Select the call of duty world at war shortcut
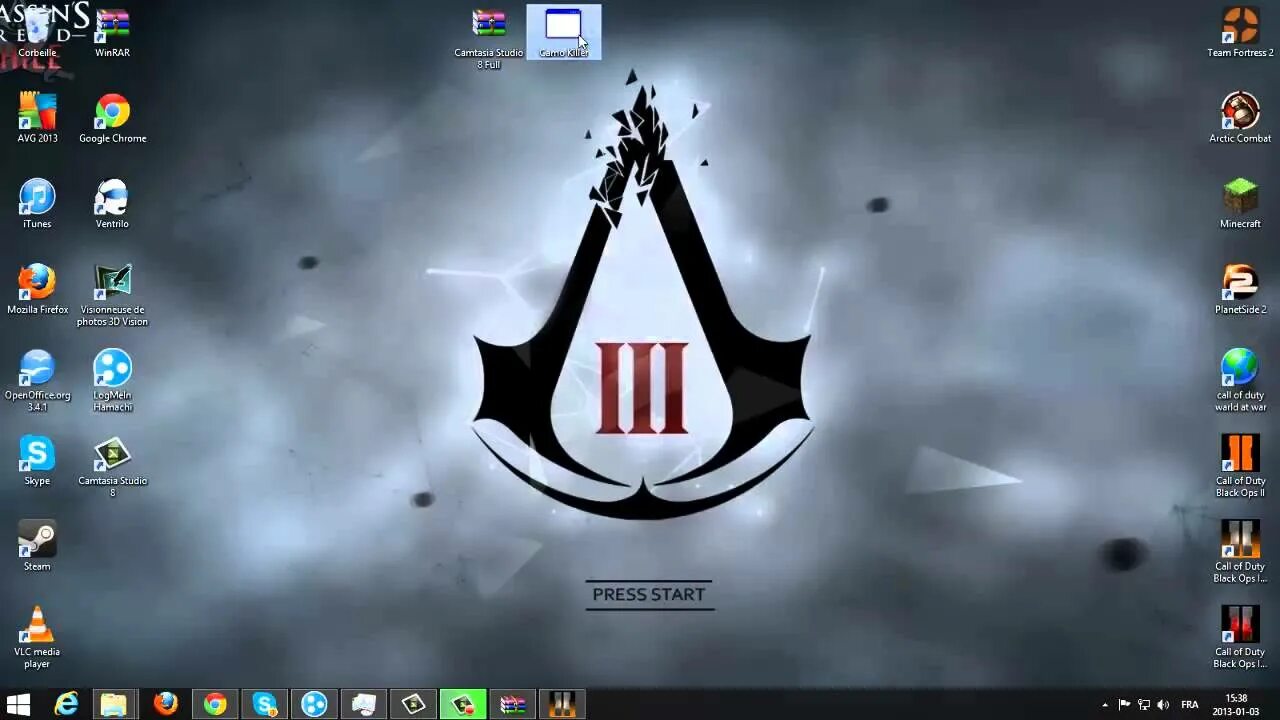Screen dimensions: 1280x720 (1240, 380)
